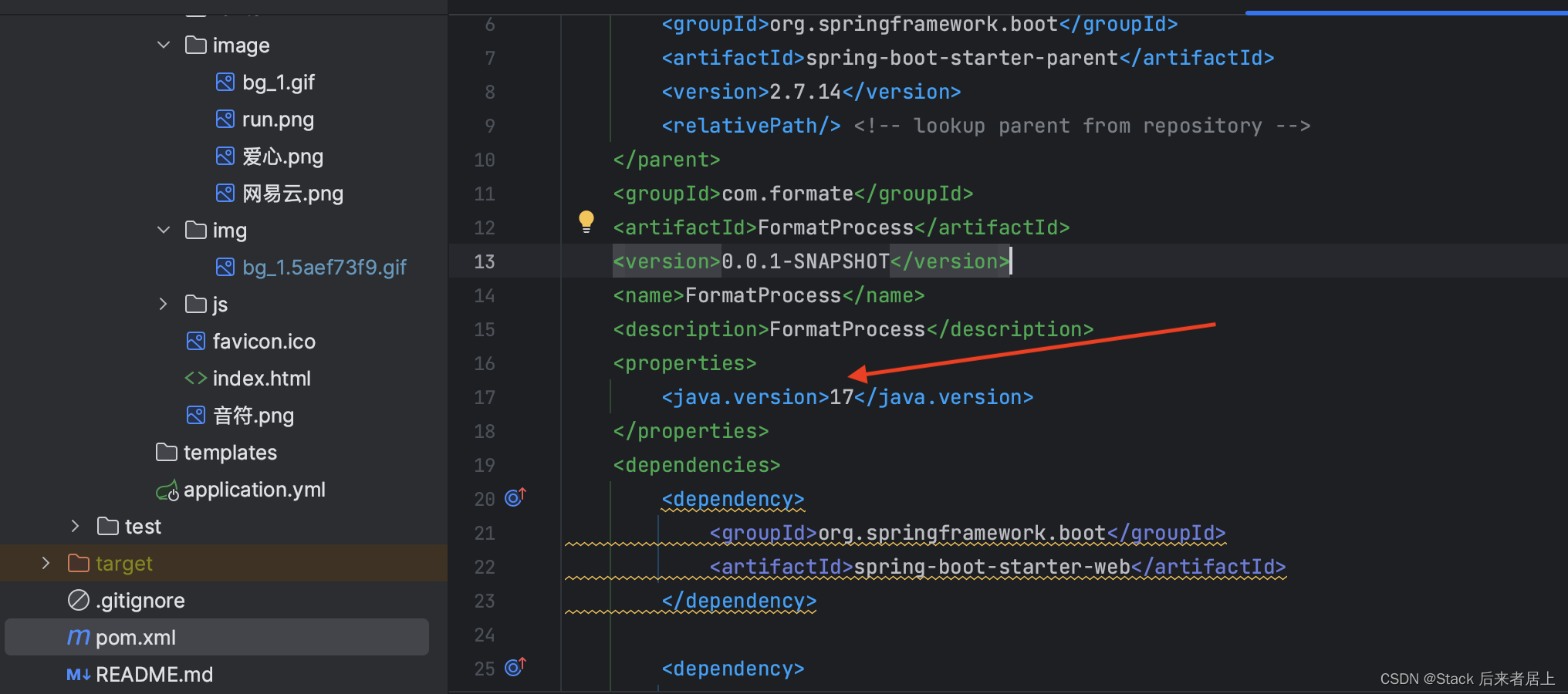This screenshot has height=694, width=1568.
Task: Expand the test folder chevron
Action: coord(75,527)
